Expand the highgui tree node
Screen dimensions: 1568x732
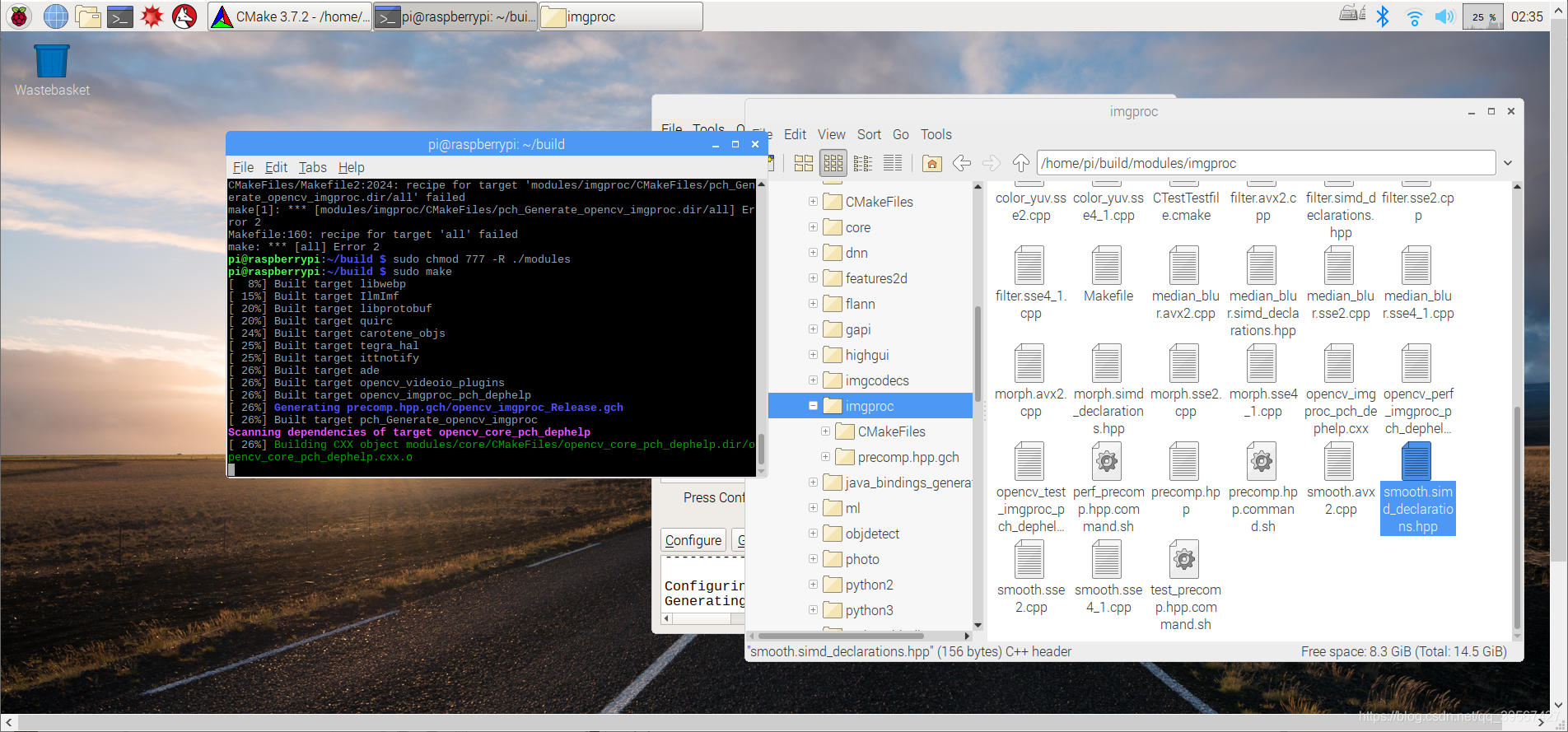pos(813,354)
